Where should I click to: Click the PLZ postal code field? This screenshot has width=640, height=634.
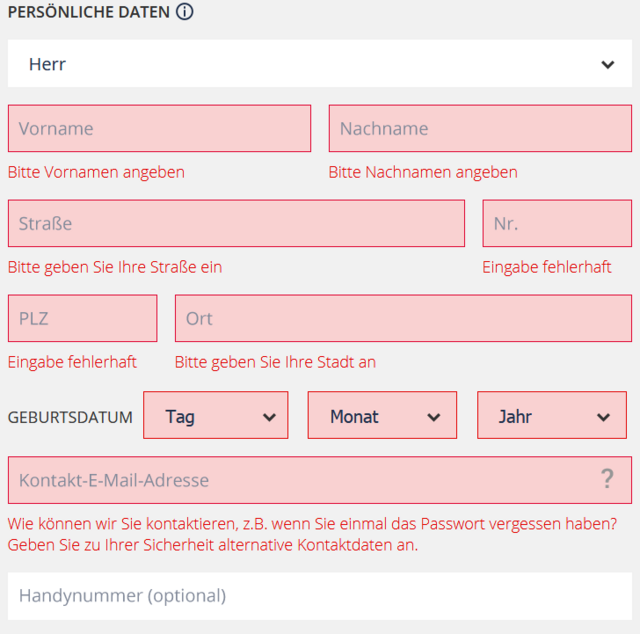pyautogui.click(x=82, y=318)
